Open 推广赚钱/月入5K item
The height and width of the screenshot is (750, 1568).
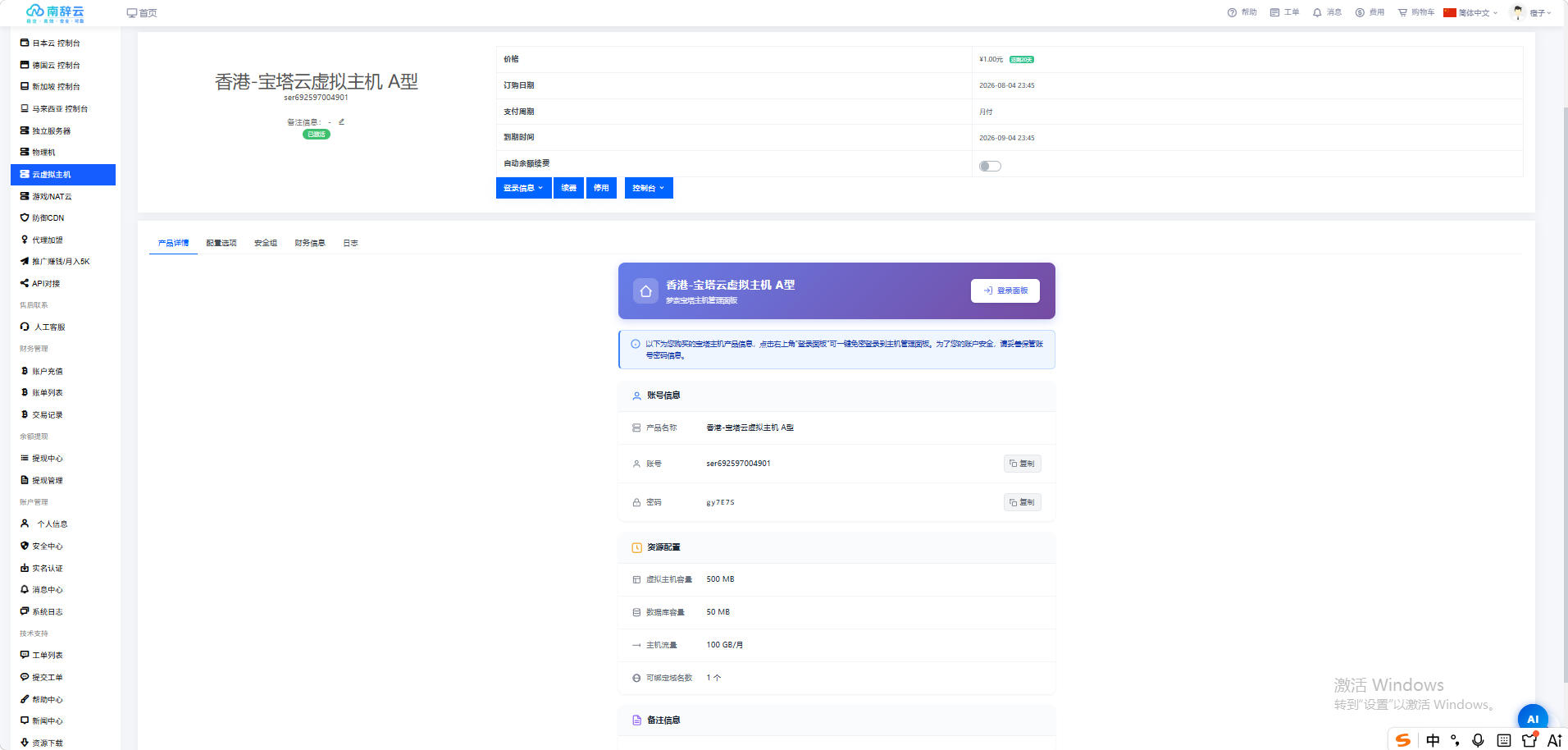(63, 261)
